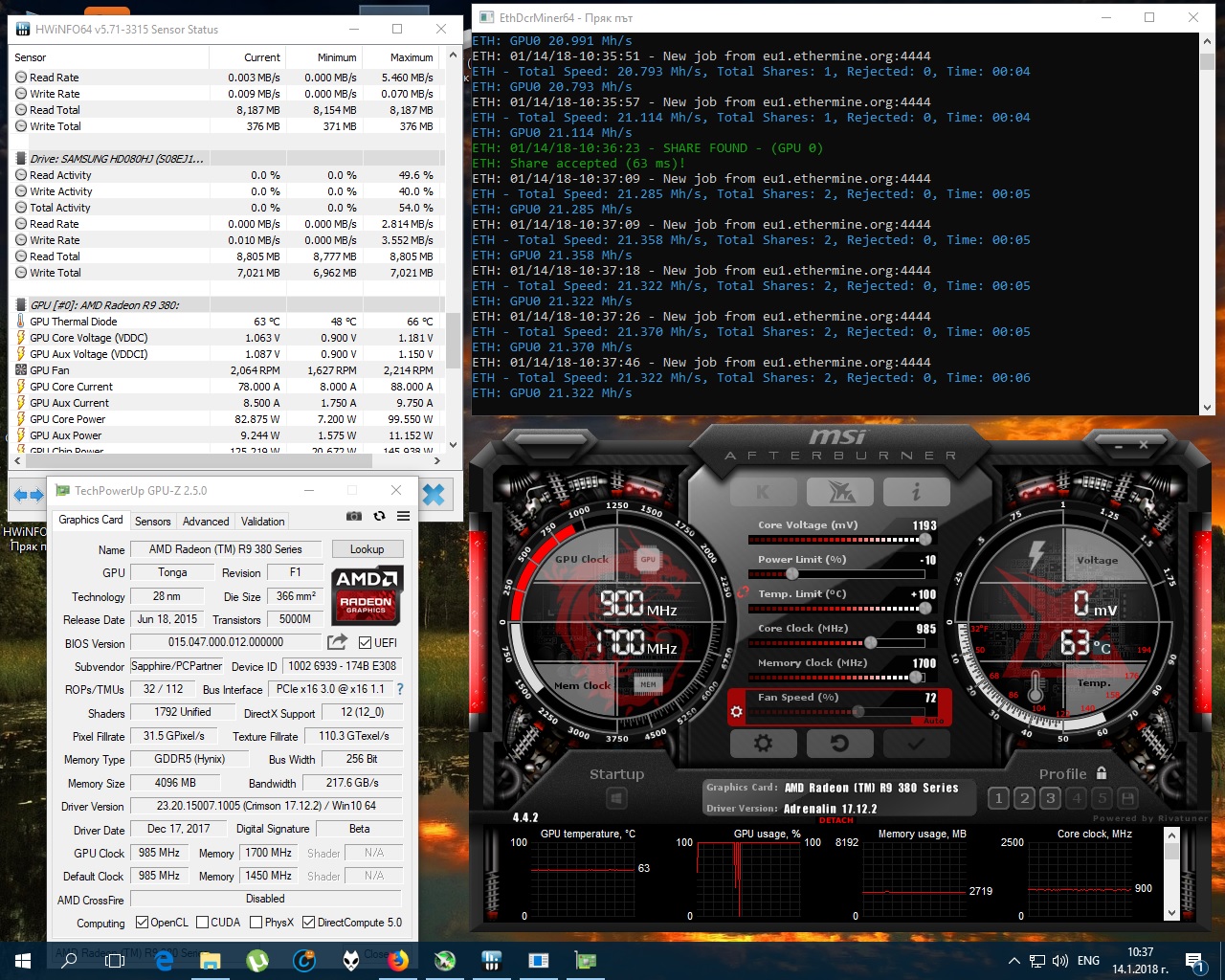Toggle Auto fan speed mode in Afterburner
Viewport: 1225px width, 980px height.
[933, 720]
